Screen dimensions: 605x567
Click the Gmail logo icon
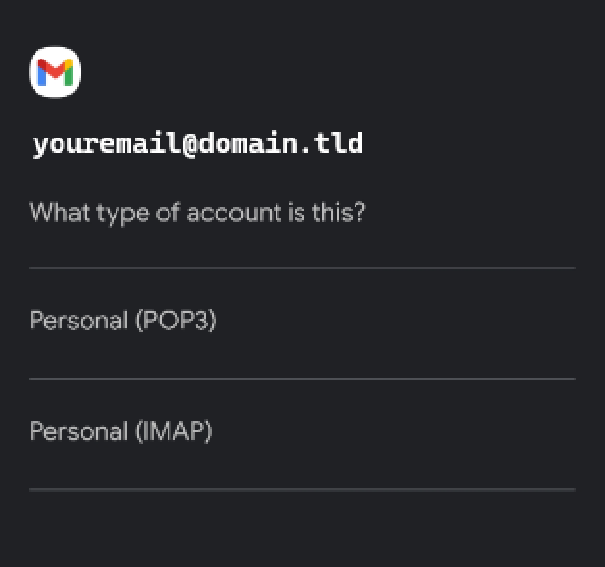55,73
